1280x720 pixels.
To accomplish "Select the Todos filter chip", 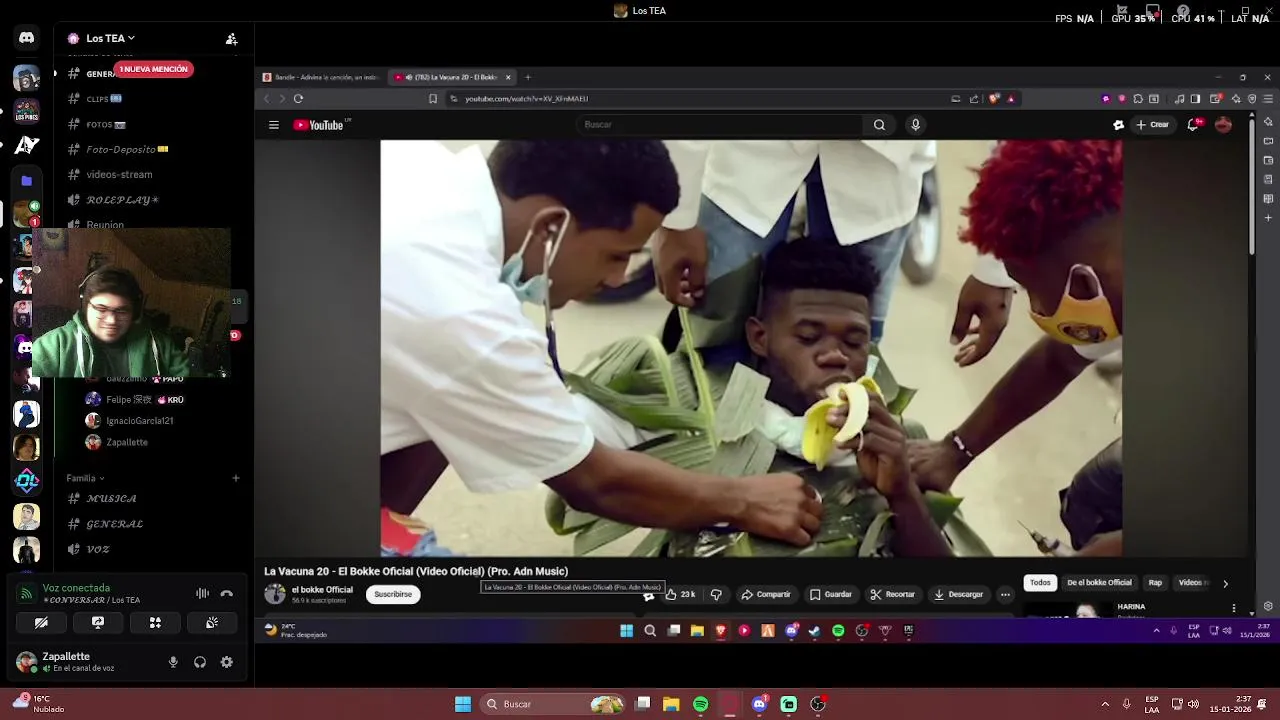I will point(1040,582).
